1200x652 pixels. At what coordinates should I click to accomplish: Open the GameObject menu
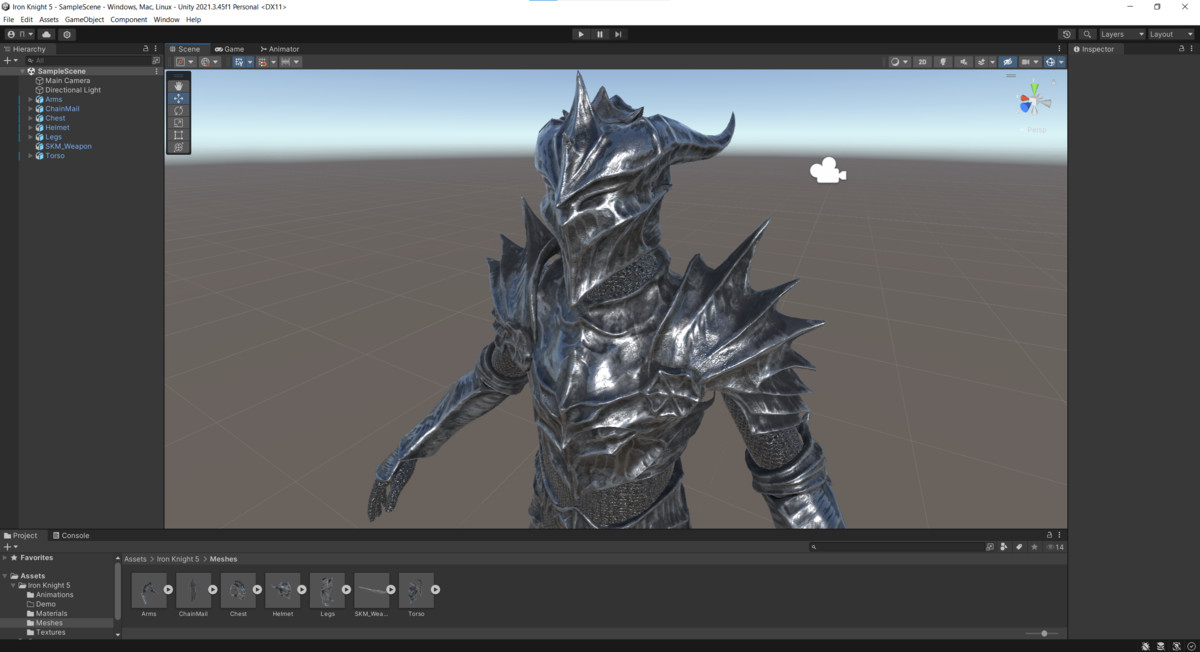tap(84, 19)
